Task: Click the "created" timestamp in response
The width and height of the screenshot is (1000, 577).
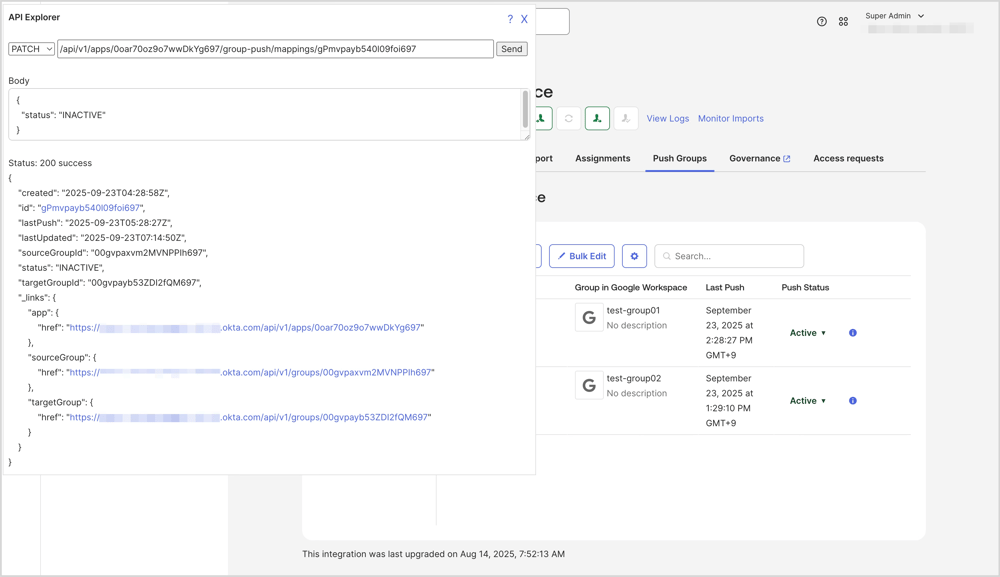Action: click(115, 193)
